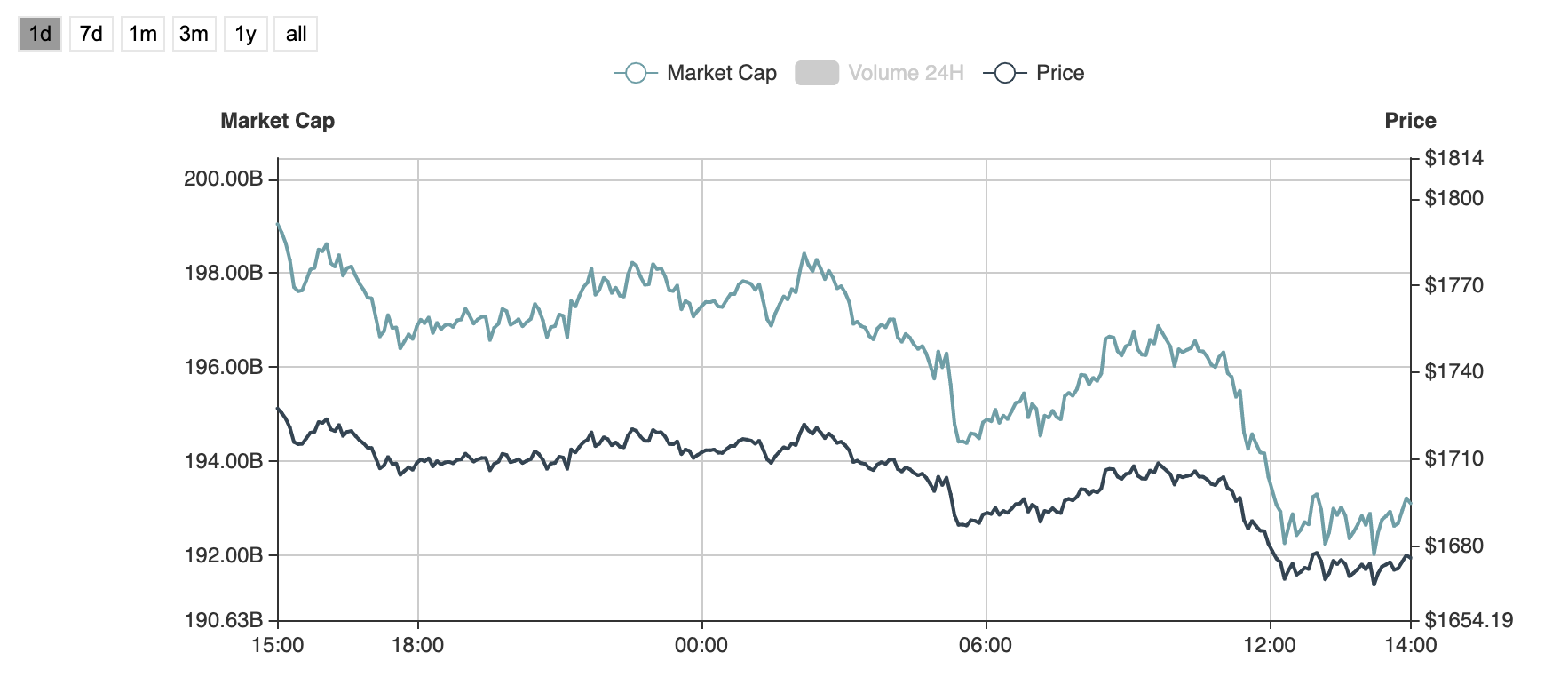Click the Price legend circle marker
The image size is (1568, 677).
click(x=1005, y=73)
